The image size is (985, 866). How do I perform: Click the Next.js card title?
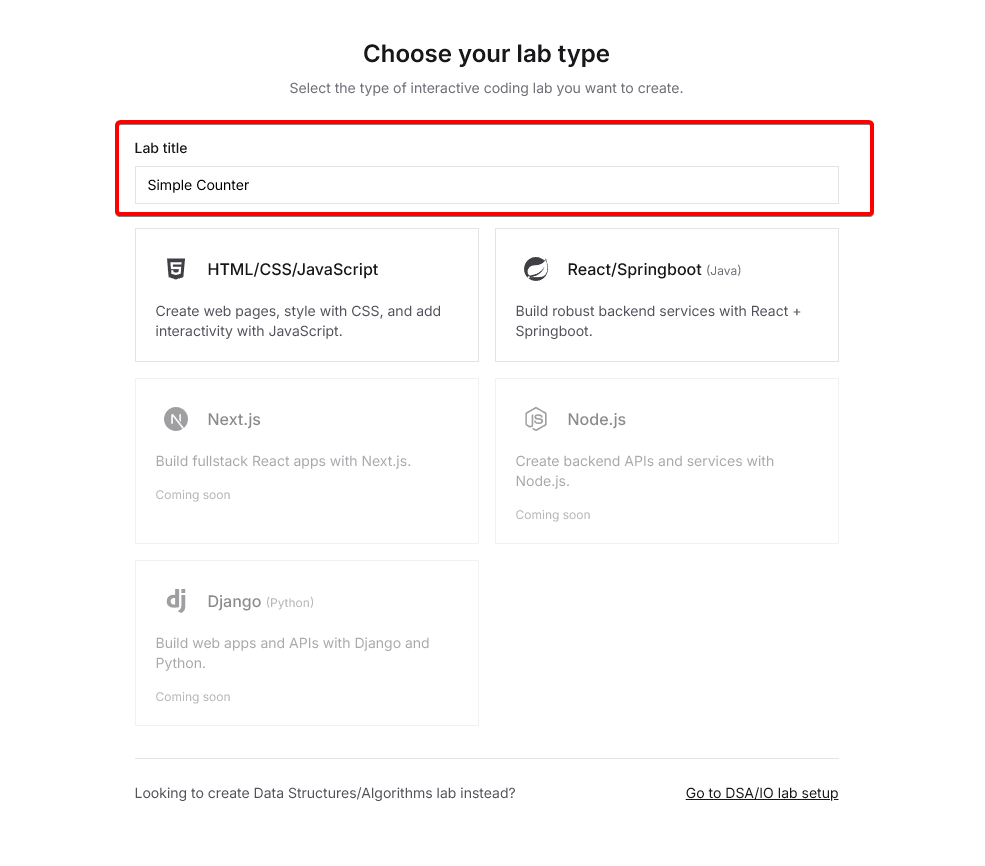[234, 419]
